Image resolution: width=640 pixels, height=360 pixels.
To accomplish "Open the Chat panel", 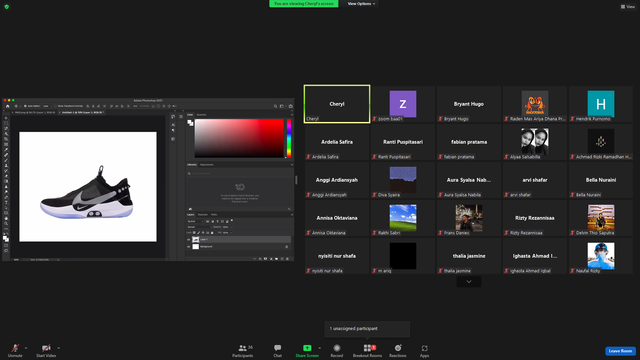I will [x=278, y=350].
